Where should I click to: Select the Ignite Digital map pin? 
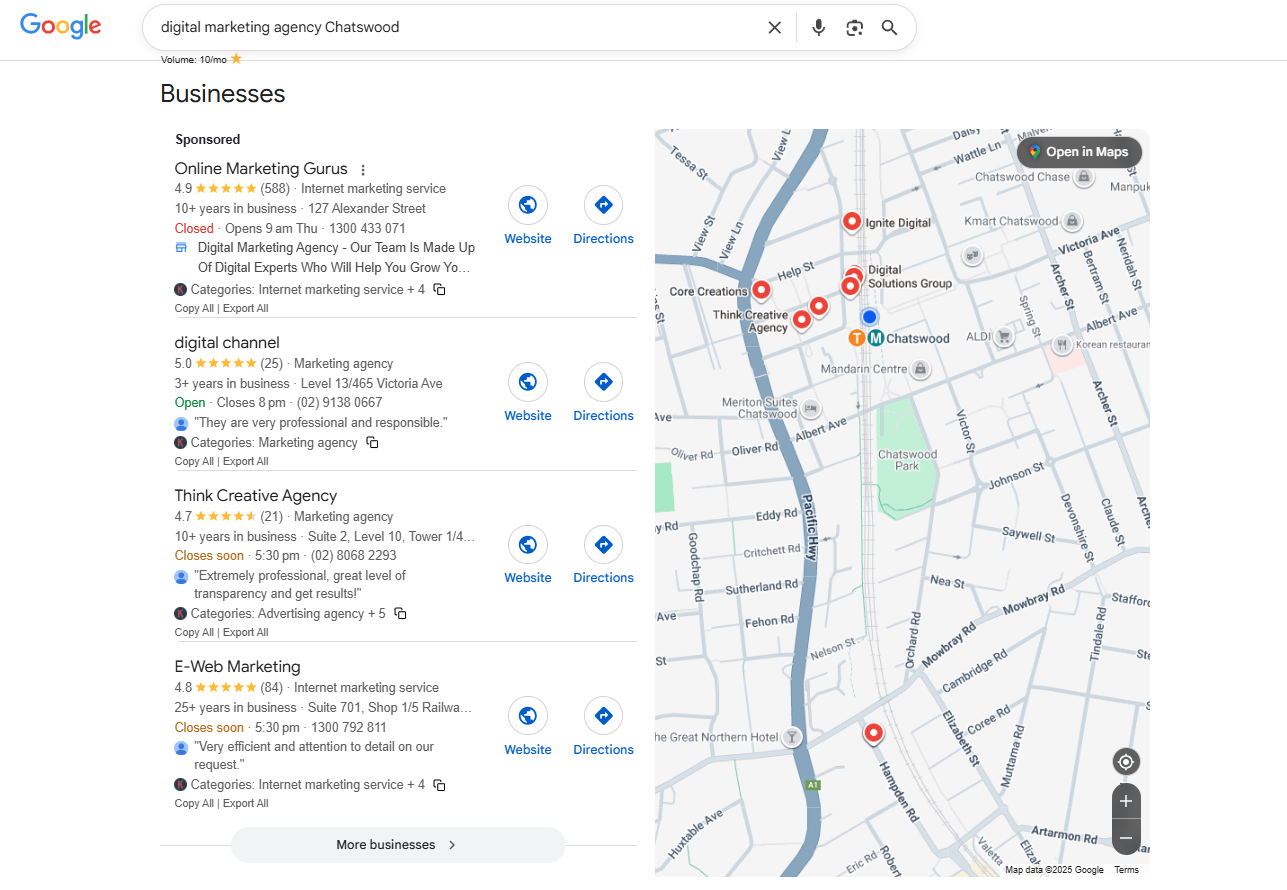point(851,221)
